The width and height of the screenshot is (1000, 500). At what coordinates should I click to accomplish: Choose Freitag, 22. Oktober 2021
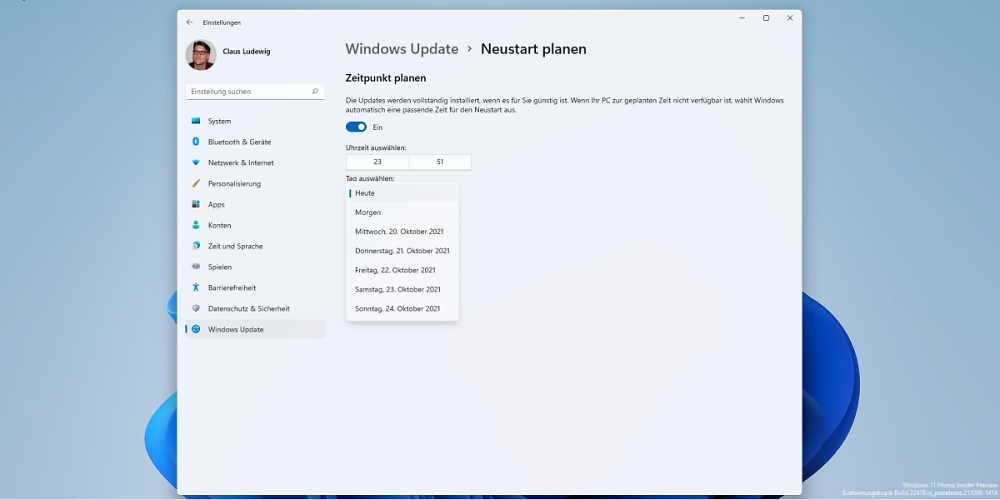click(402, 270)
